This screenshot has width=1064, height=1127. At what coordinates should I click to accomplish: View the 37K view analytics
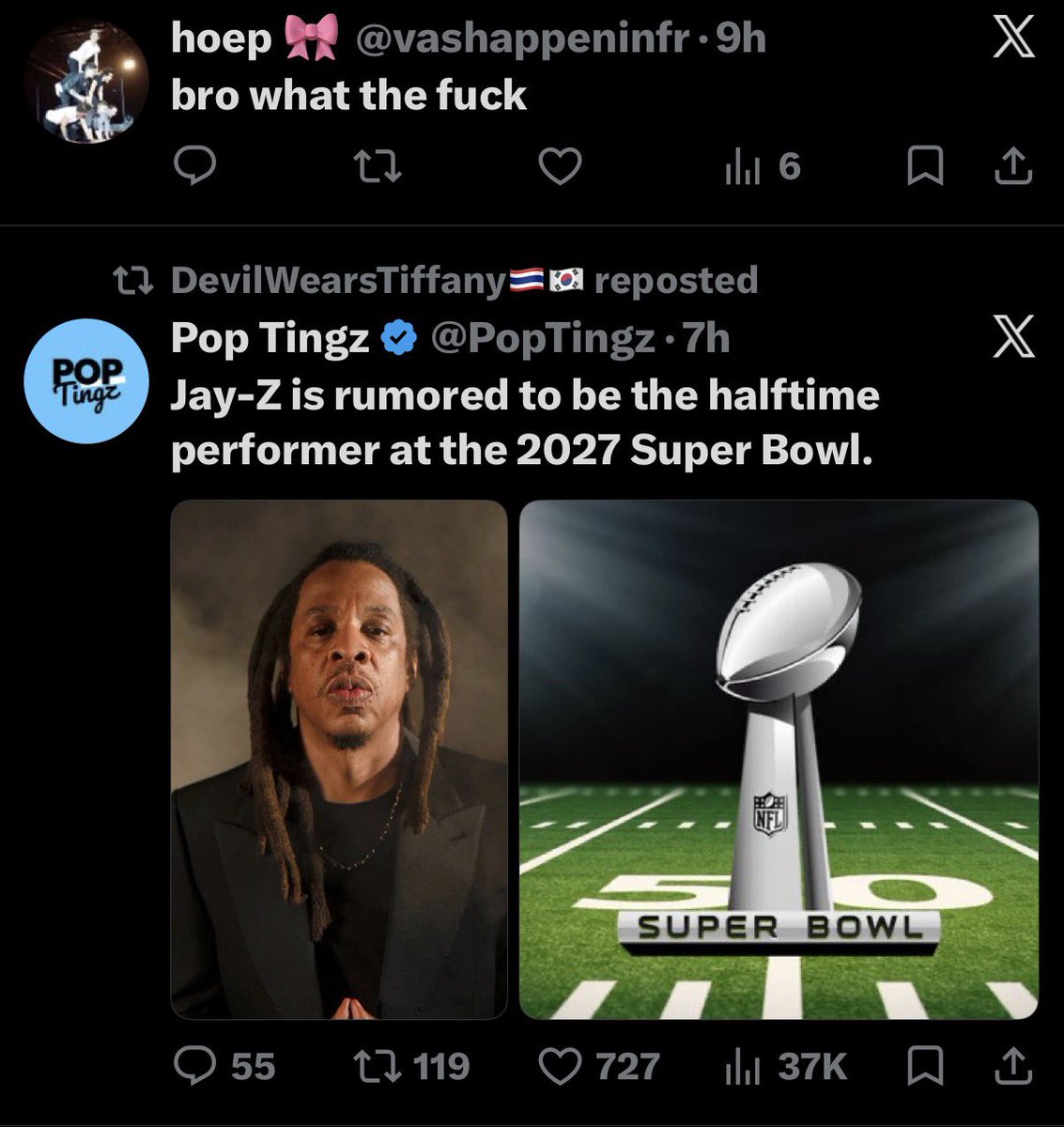(785, 1067)
